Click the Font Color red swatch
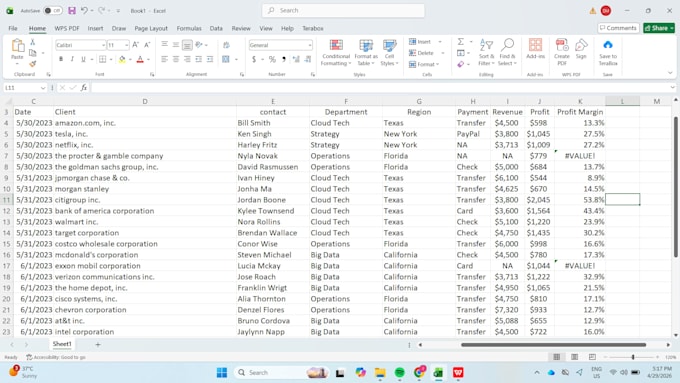The width and height of the screenshot is (680, 383). pos(140,59)
